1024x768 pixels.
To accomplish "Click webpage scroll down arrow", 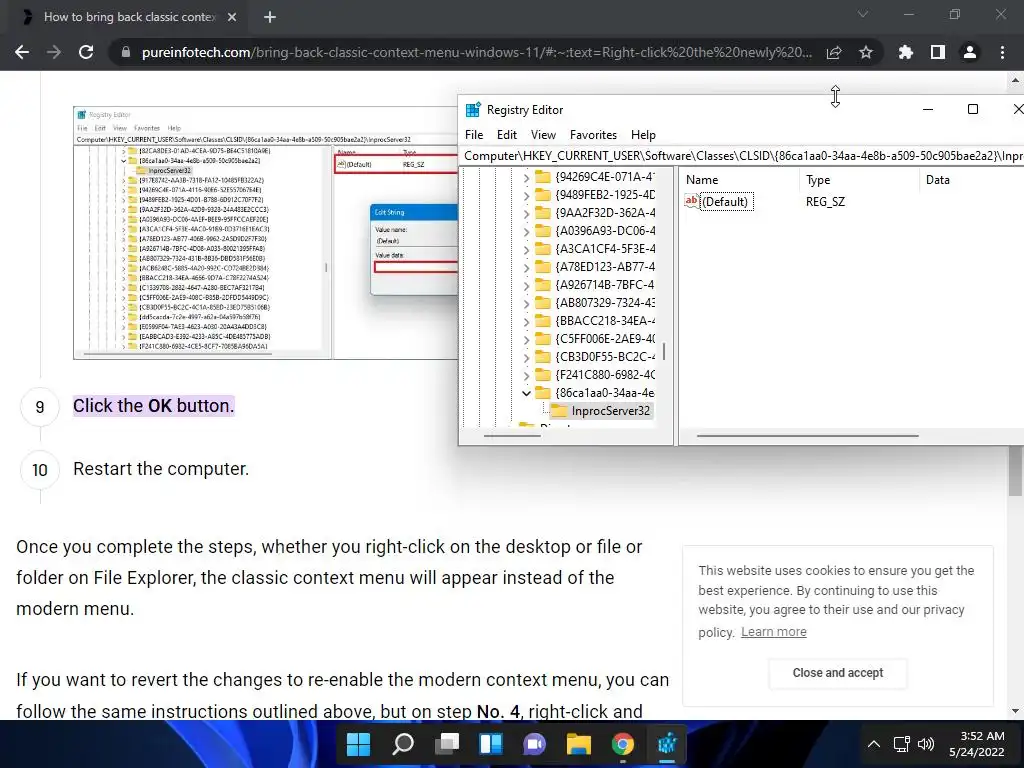I will coord(1015,711).
